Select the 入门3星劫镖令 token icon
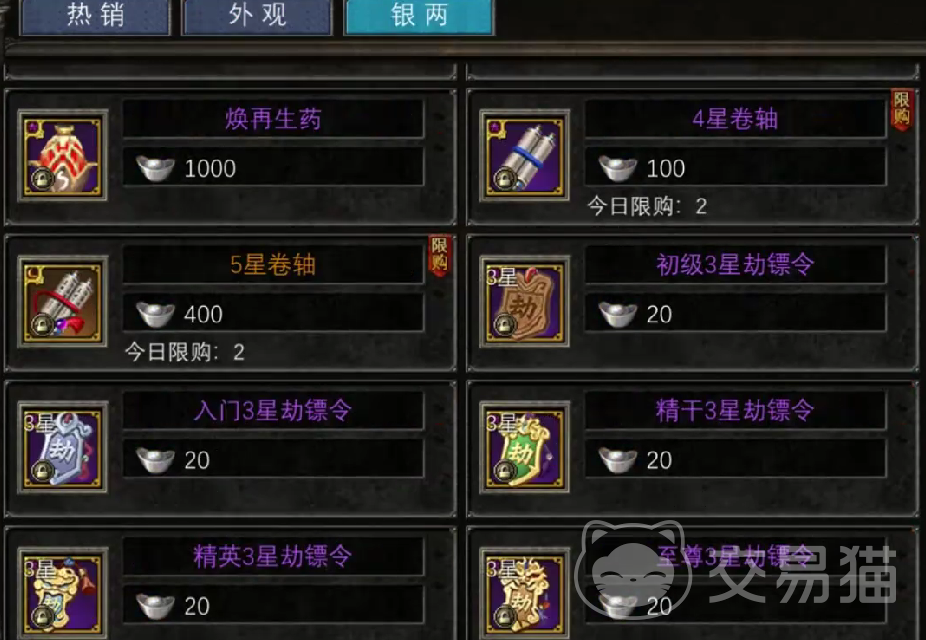This screenshot has width=926, height=640. tap(63, 448)
